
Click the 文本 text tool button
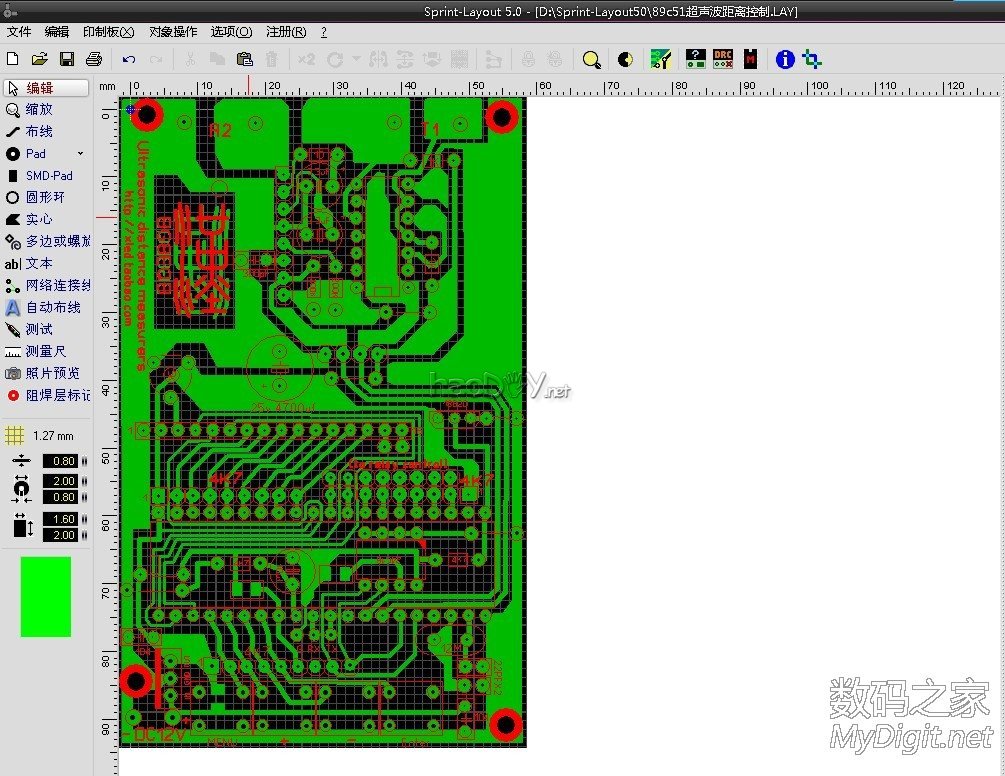[40, 264]
